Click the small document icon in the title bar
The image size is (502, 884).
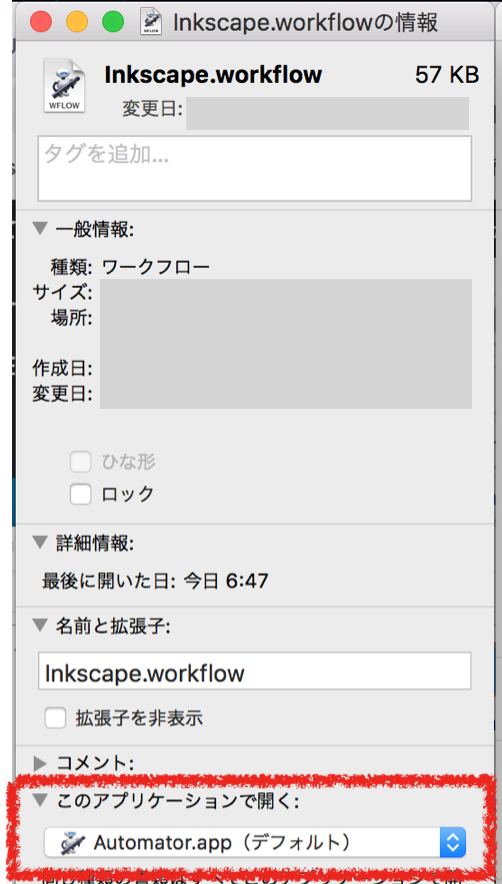(151, 23)
